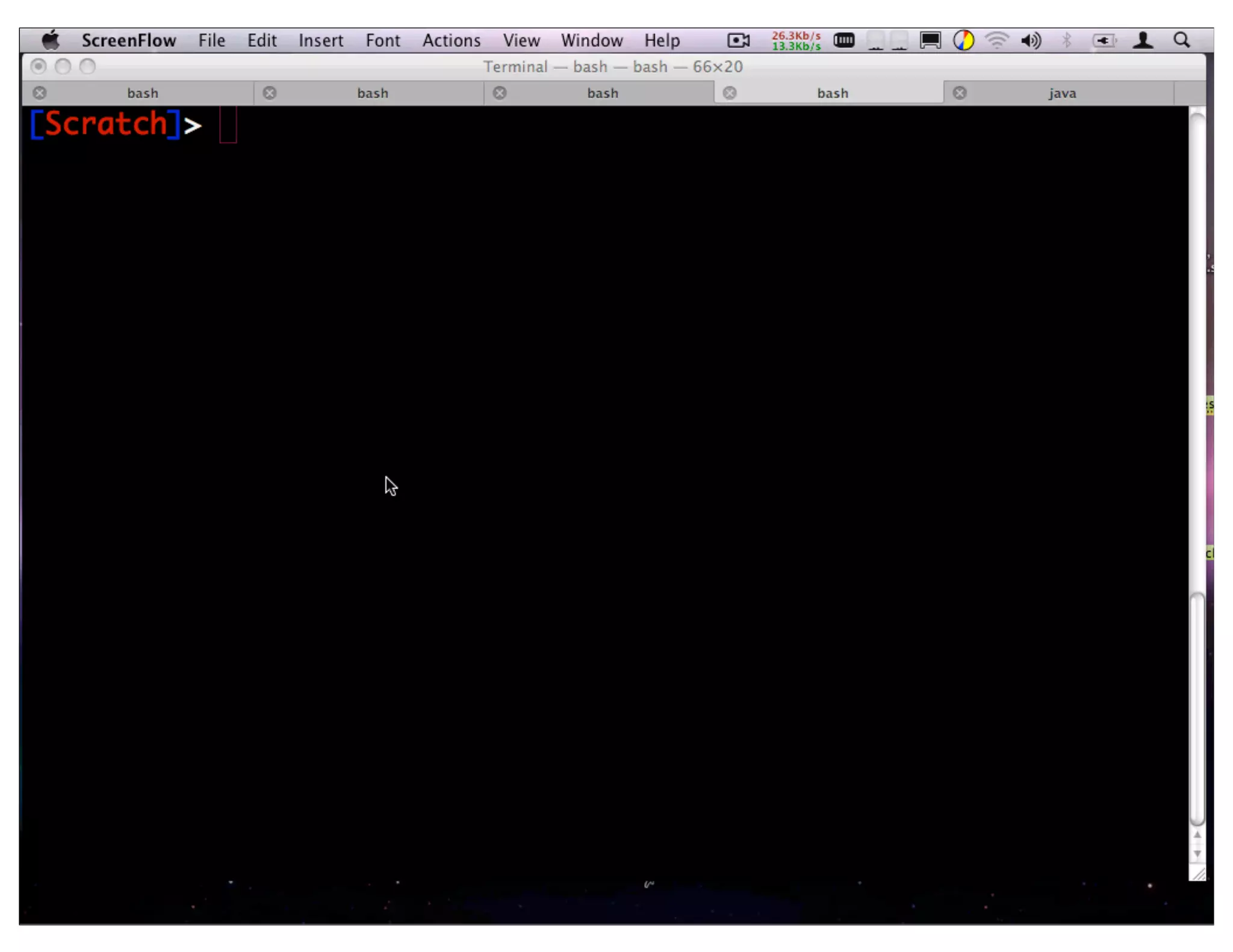Open the Help menu
1233x952 pixels.
coord(662,40)
